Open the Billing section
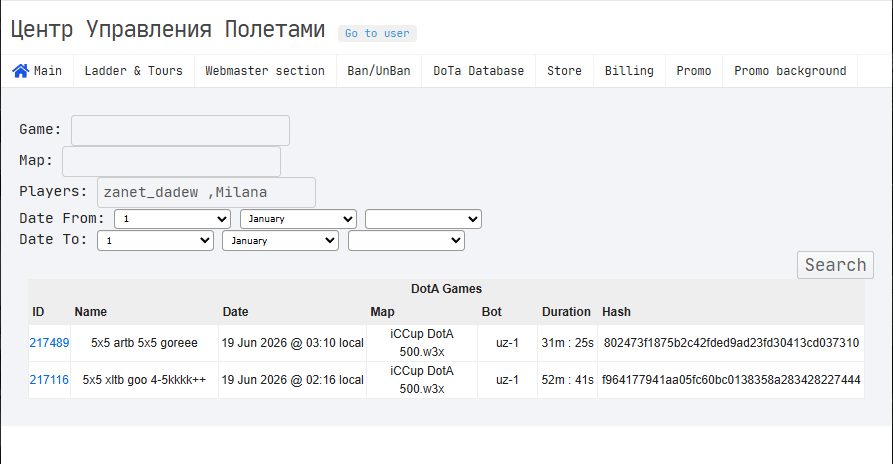Screen dimensions: 893x464 click(x=629, y=71)
